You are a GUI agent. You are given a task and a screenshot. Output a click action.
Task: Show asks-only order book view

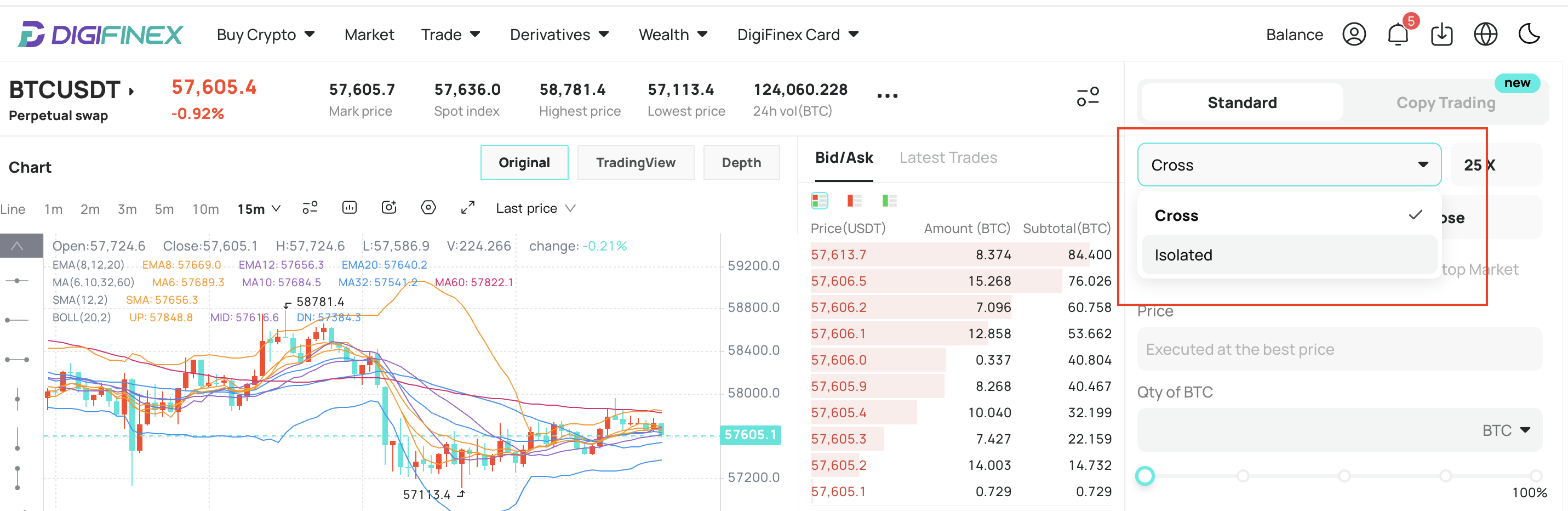(854, 200)
